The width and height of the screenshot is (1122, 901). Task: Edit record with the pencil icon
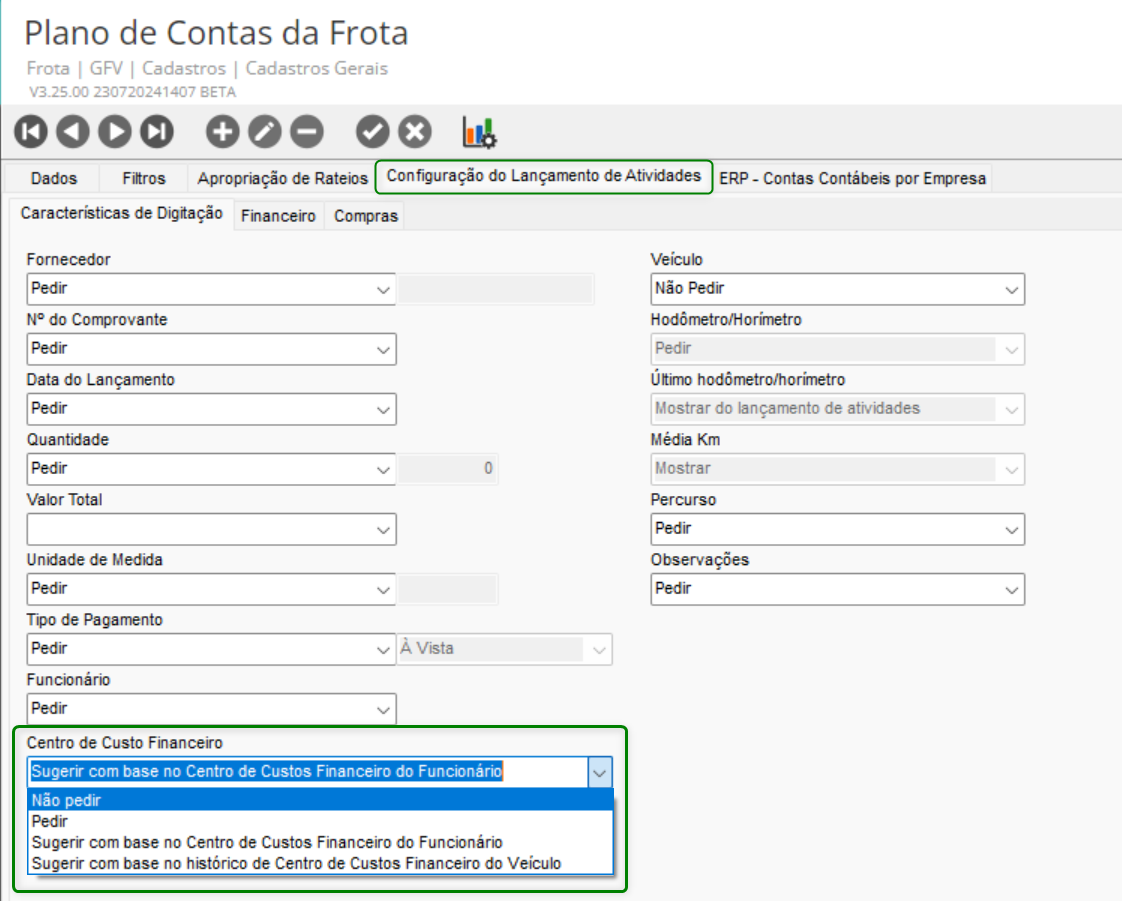[x=264, y=131]
